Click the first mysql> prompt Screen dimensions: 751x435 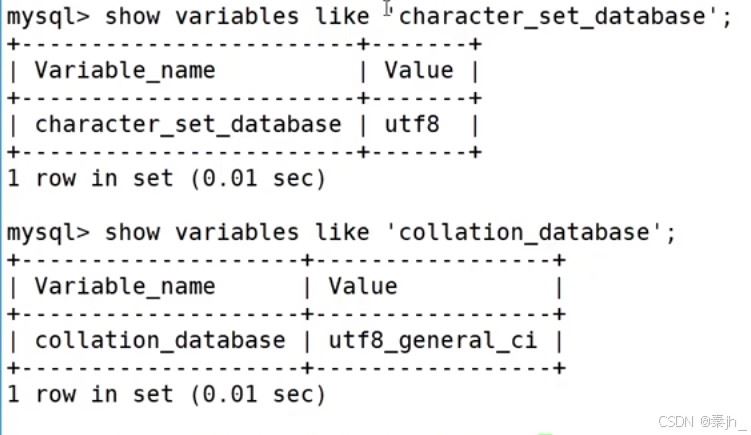coord(48,18)
